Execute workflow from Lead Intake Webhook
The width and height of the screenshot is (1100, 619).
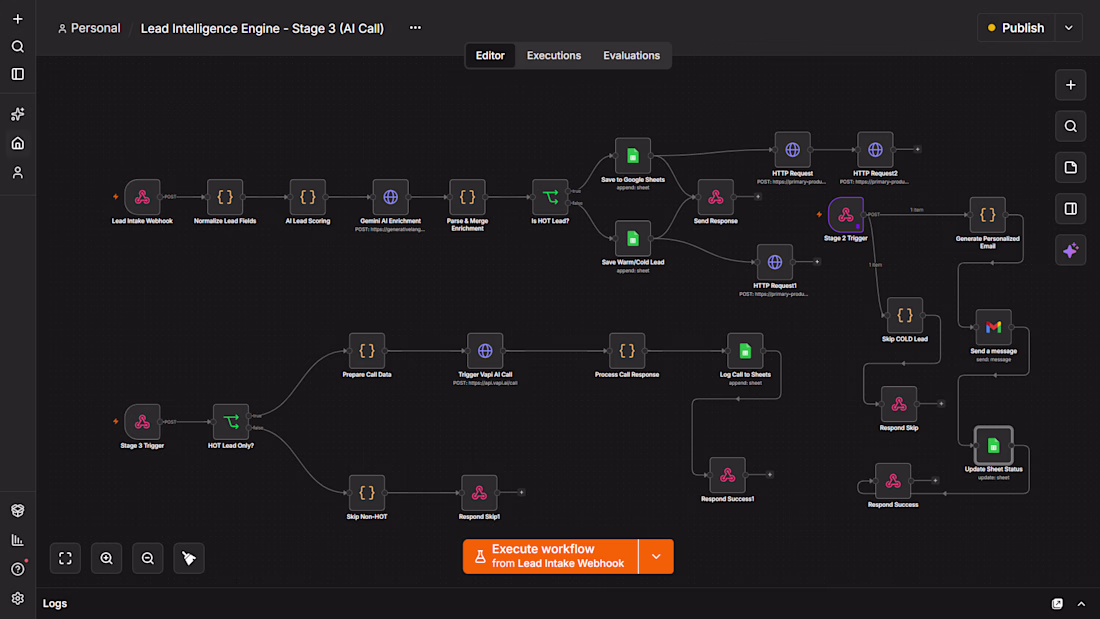(551, 557)
